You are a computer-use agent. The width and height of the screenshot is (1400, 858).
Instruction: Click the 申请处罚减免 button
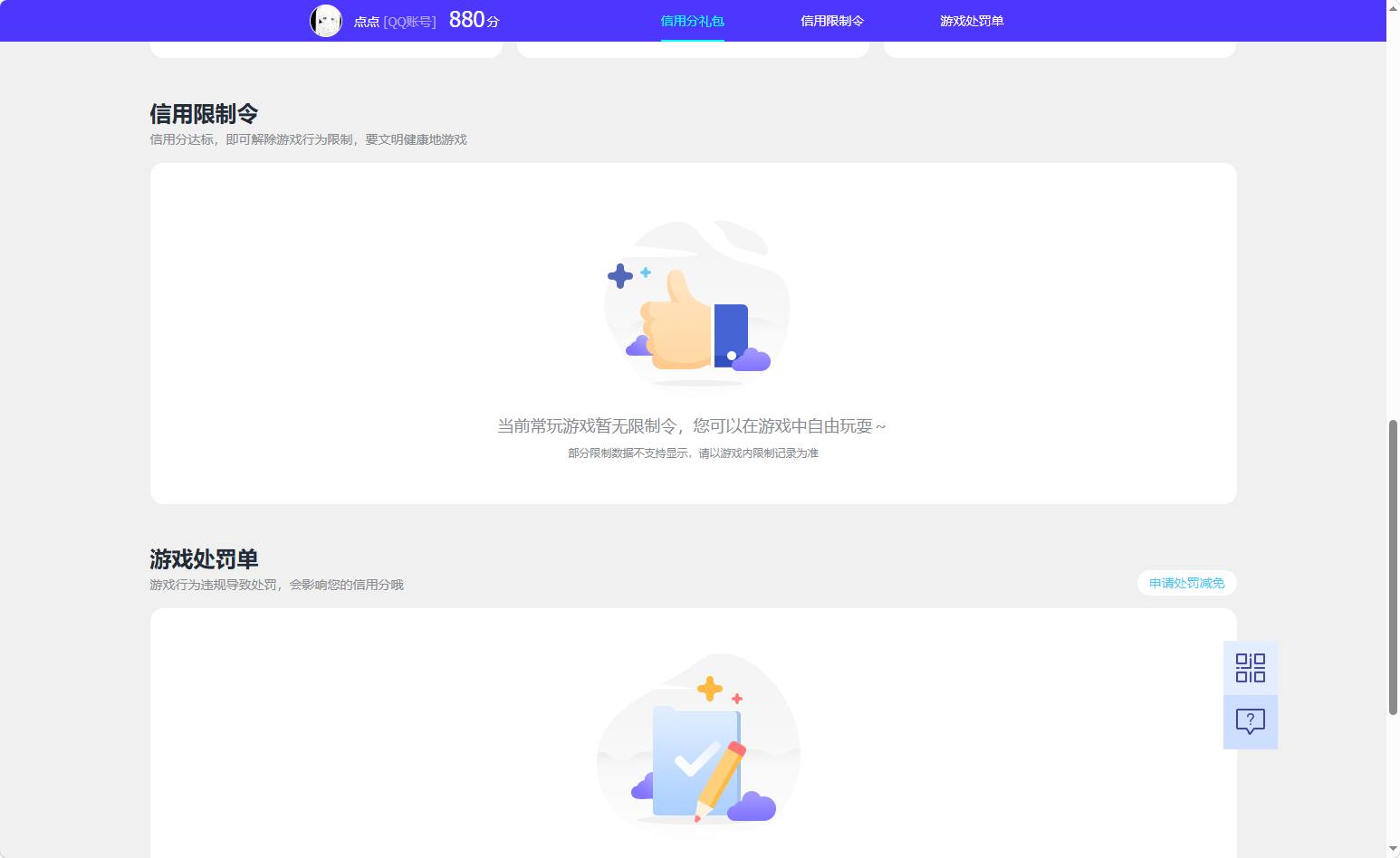click(x=1187, y=583)
